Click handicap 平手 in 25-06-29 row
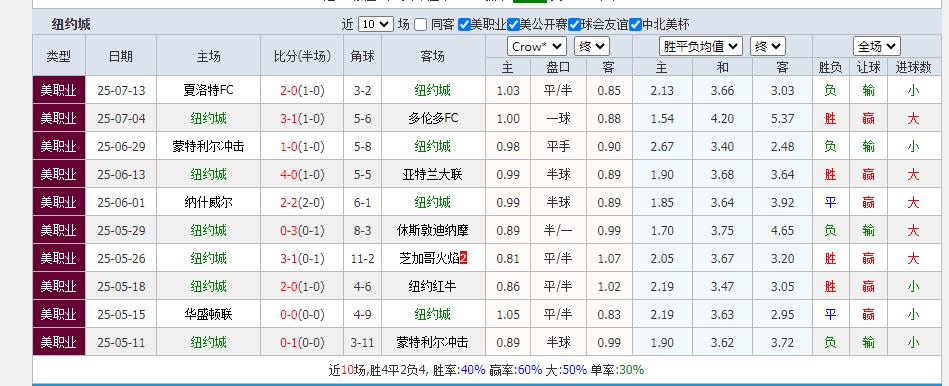 [x=558, y=146]
